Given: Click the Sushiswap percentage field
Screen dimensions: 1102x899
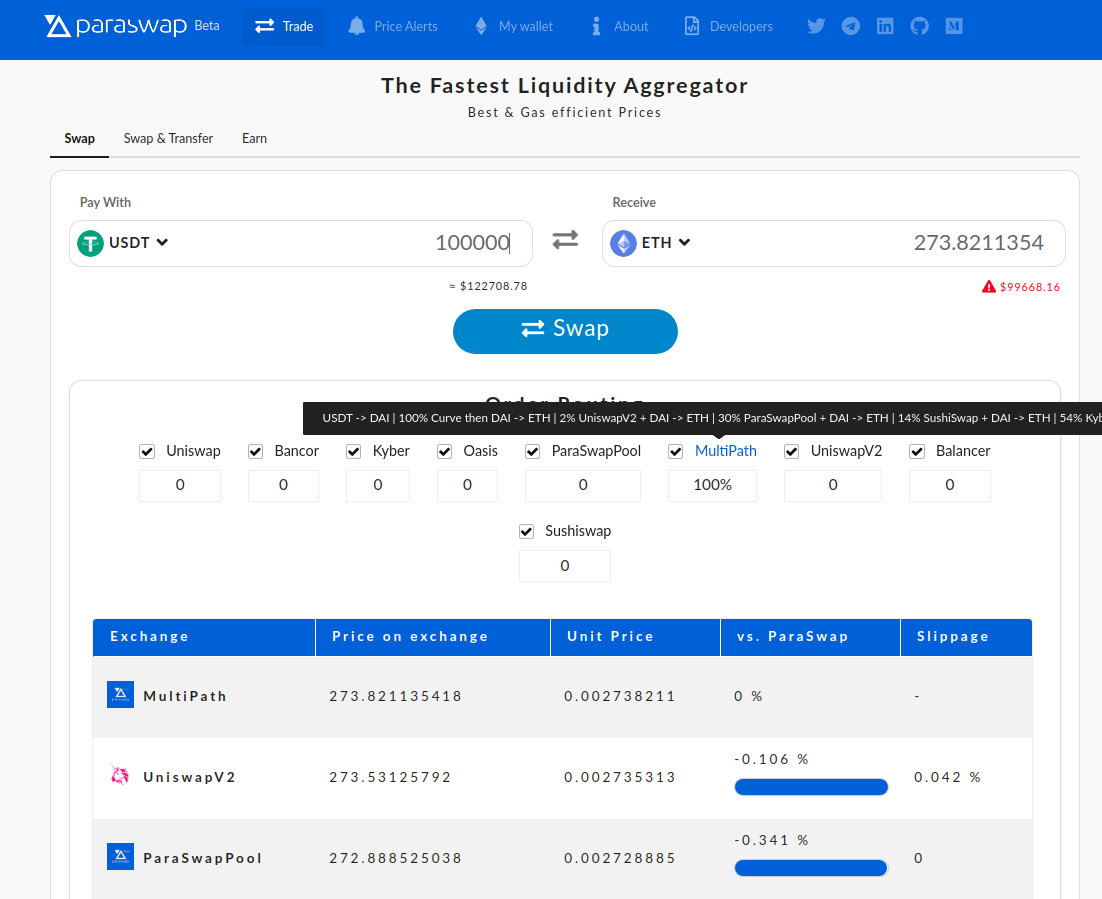Looking at the screenshot, I should tap(564, 566).
